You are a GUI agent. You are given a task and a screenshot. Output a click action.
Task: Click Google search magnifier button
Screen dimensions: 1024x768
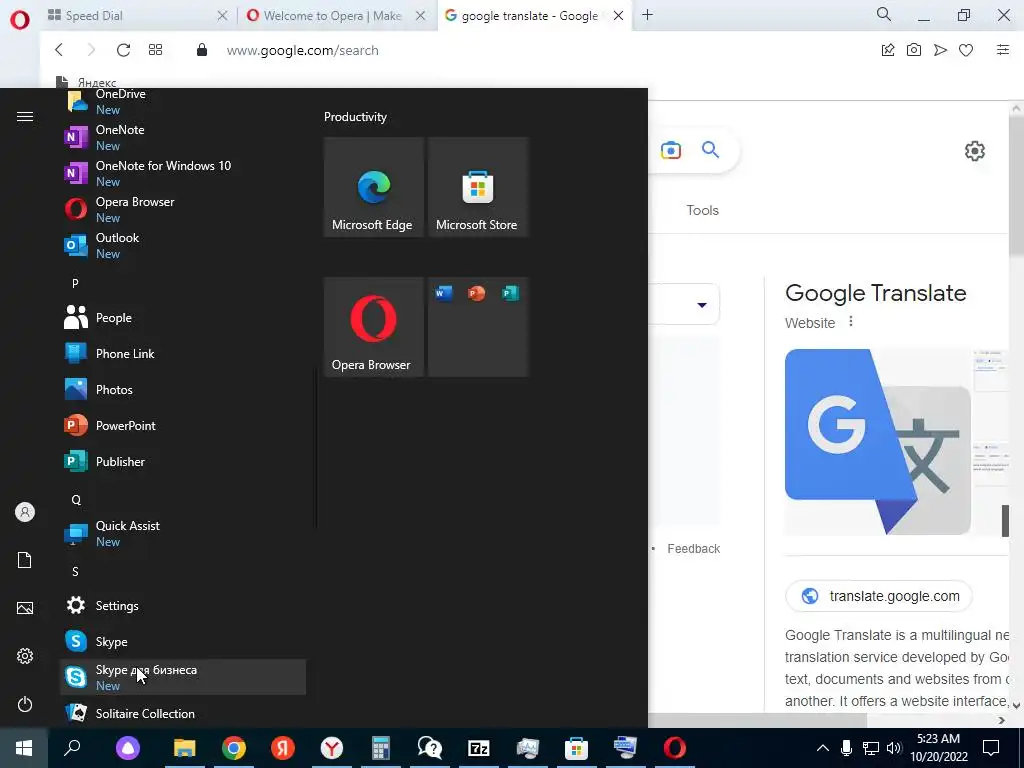coord(711,150)
